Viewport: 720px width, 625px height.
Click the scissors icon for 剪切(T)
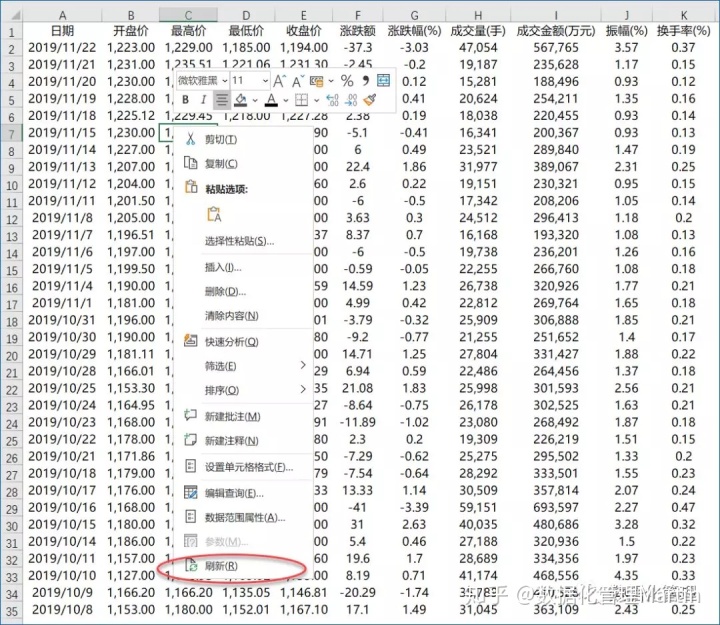coord(191,139)
